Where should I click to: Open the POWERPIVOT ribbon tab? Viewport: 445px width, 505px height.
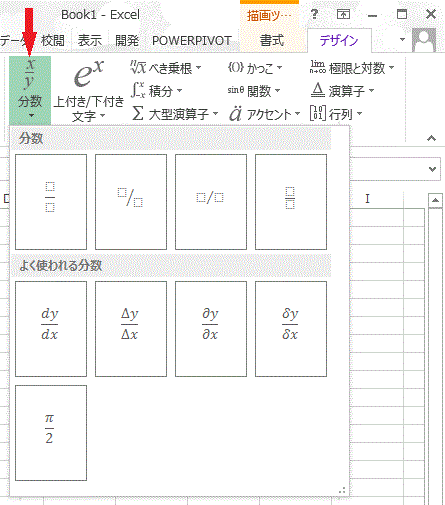(192, 41)
